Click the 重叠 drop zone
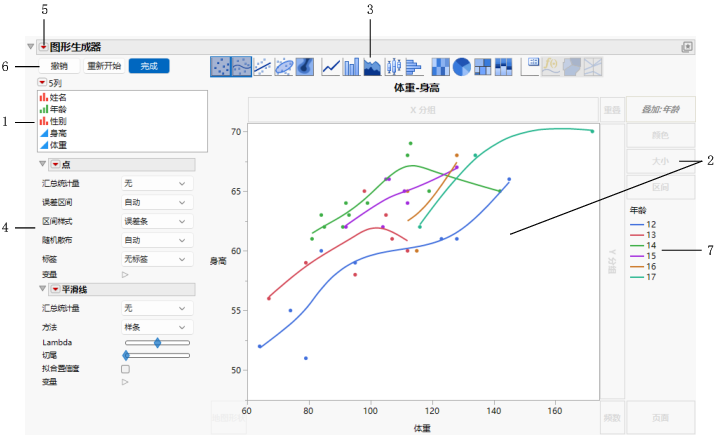Image resolution: width=722 pixels, height=436 pixels. pyautogui.click(x=612, y=110)
